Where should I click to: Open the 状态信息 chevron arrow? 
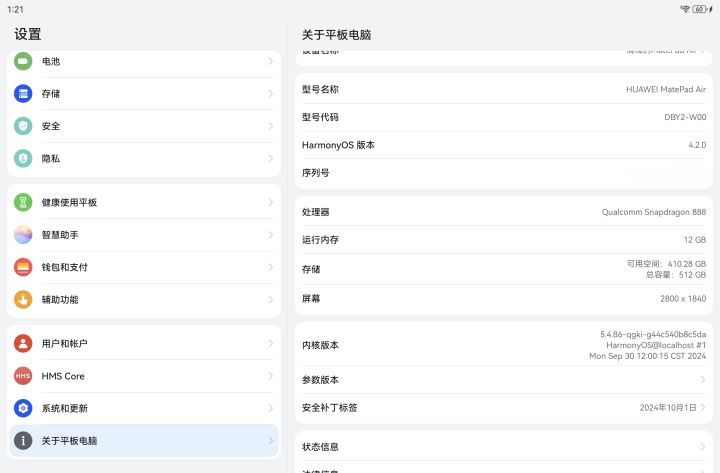pos(703,447)
